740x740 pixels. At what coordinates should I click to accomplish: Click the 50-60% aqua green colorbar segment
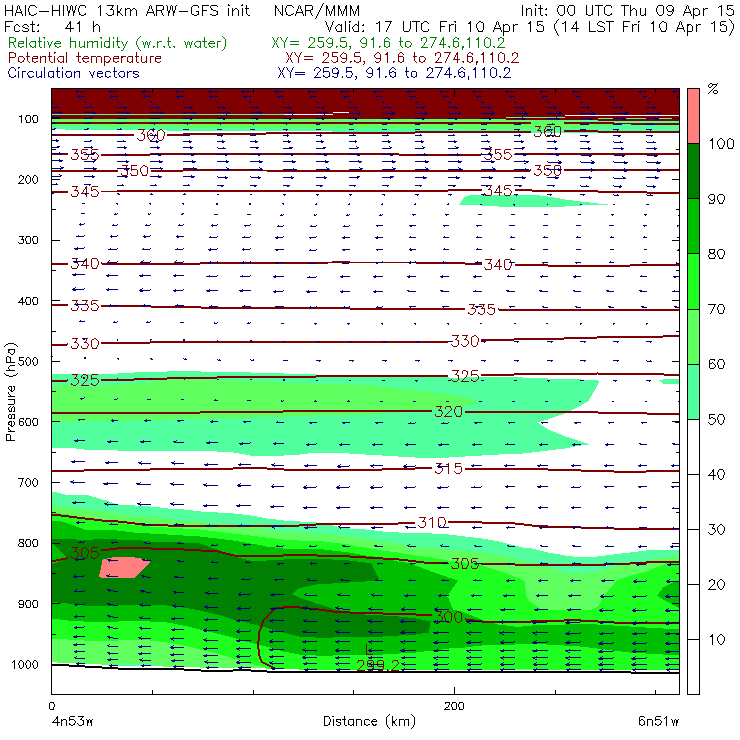tap(693, 392)
